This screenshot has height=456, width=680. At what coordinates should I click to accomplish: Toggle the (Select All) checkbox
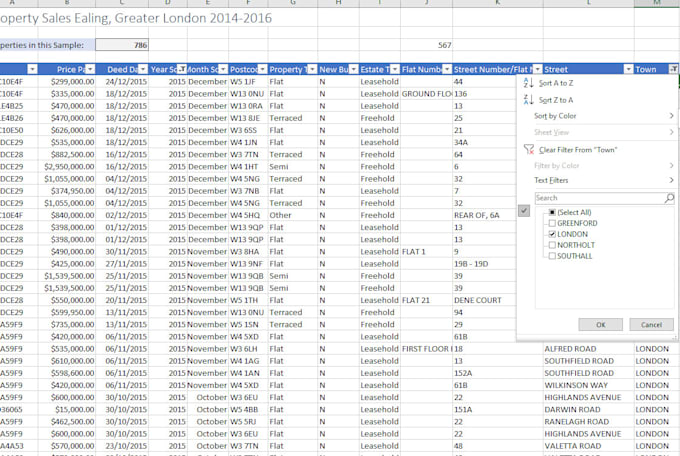point(552,212)
